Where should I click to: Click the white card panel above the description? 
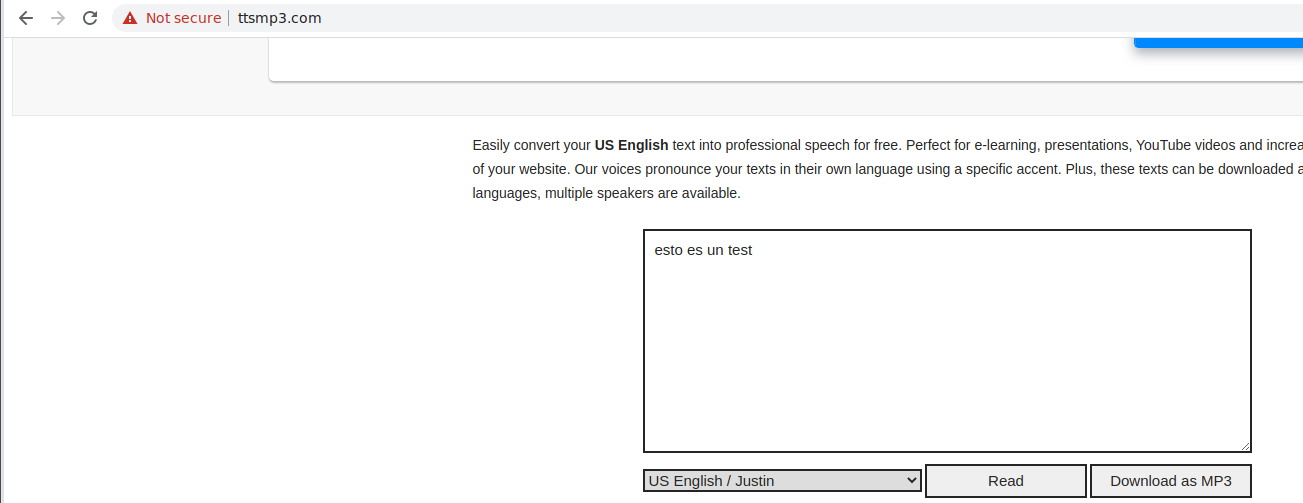tap(700, 60)
